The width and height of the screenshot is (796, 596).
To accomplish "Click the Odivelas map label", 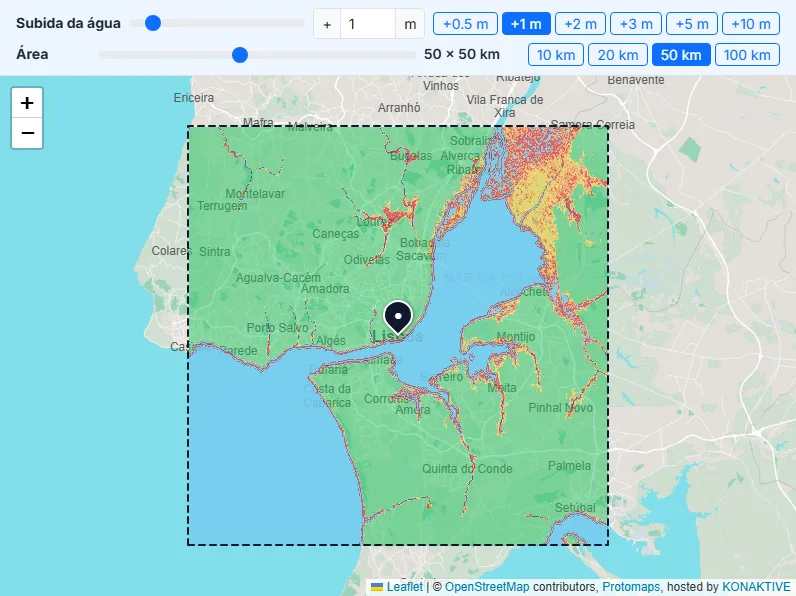I will click(x=367, y=260).
